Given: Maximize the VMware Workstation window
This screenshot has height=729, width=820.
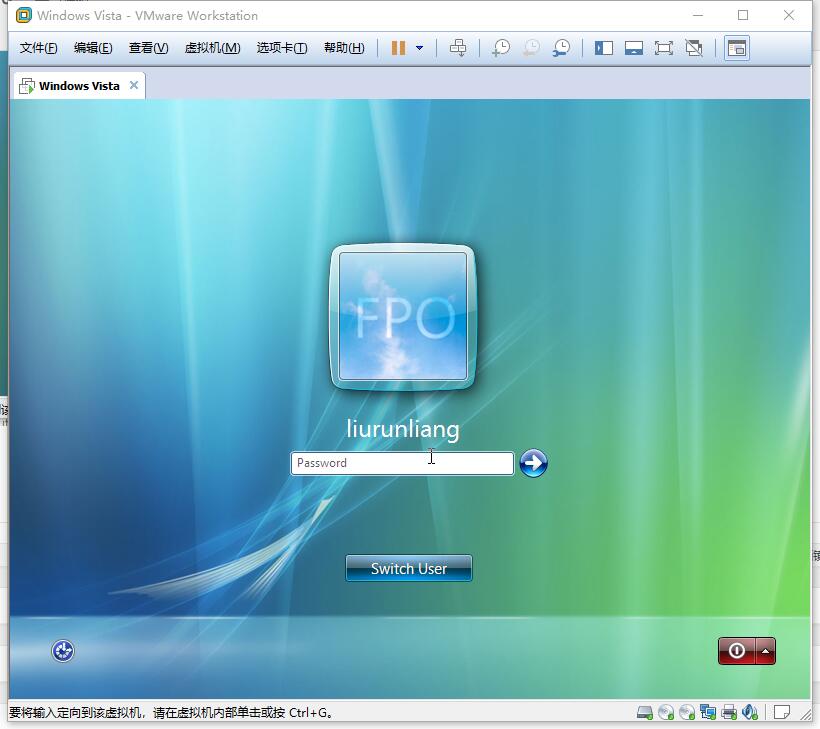Looking at the screenshot, I should 743,15.
